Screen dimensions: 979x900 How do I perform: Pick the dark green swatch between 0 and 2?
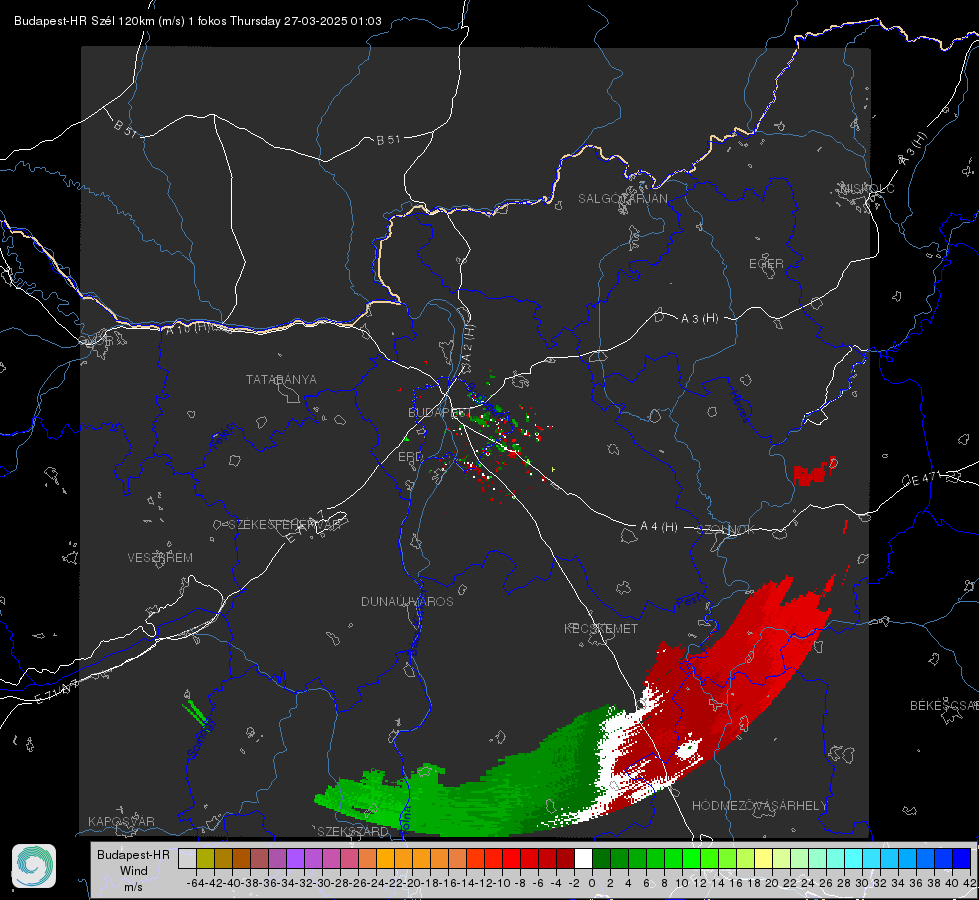(x=601, y=858)
